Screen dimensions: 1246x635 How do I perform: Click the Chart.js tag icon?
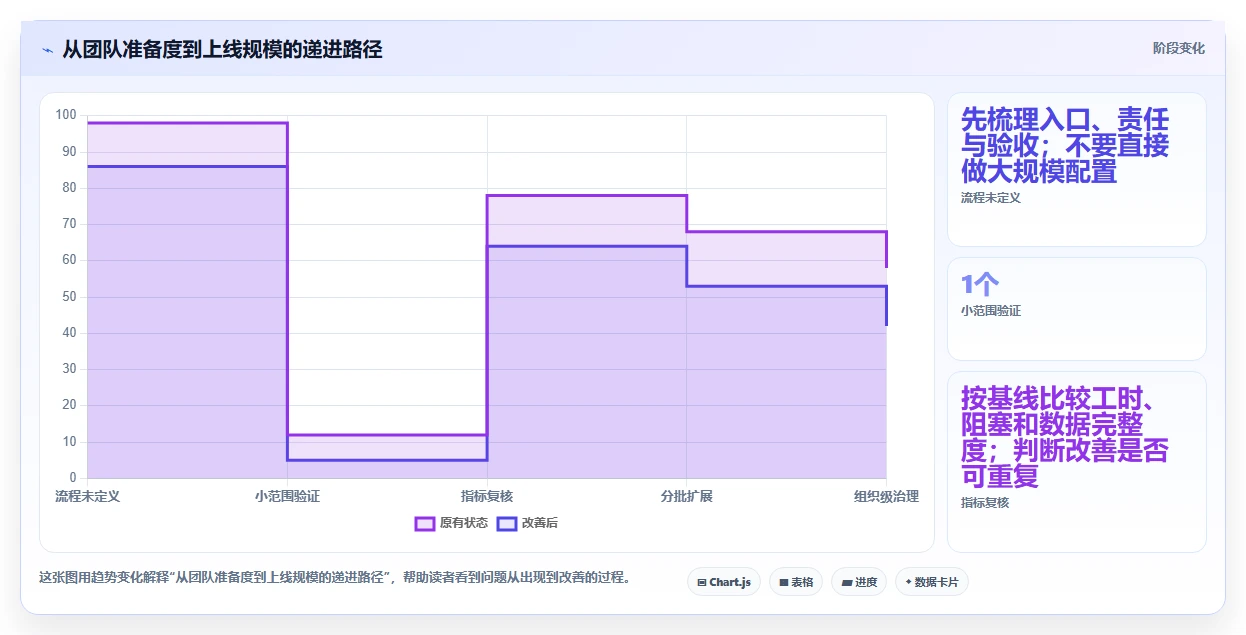[x=702, y=582]
